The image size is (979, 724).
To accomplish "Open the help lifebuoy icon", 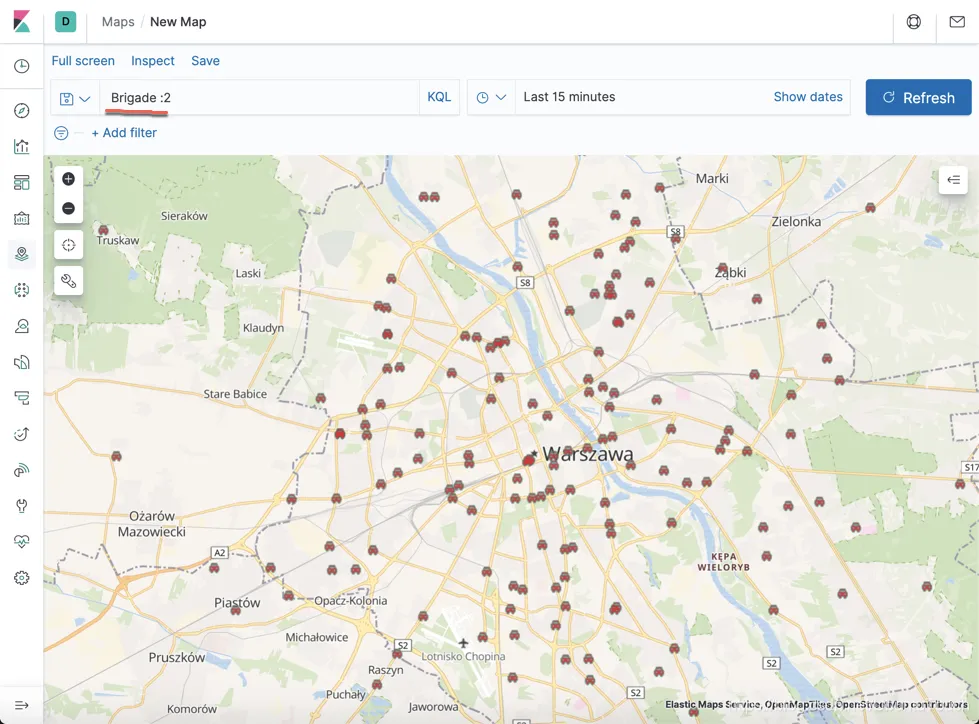I will tap(913, 22).
